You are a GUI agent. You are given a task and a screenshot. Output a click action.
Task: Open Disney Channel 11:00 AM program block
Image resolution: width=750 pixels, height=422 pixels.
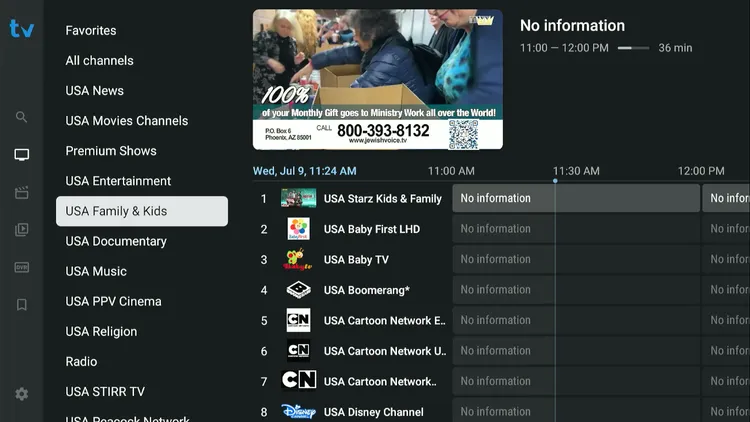click(x=576, y=411)
